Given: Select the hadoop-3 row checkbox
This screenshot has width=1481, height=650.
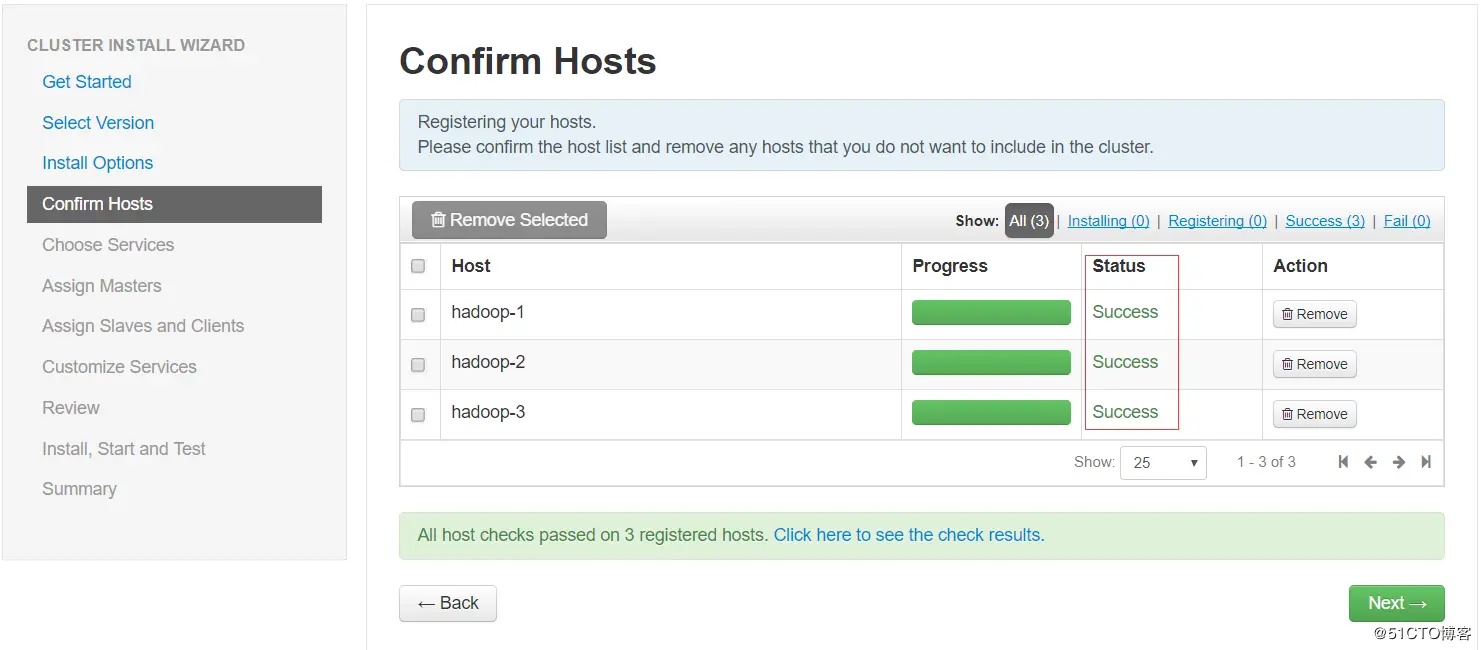Looking at the screenshot, I should coord(418,414).
